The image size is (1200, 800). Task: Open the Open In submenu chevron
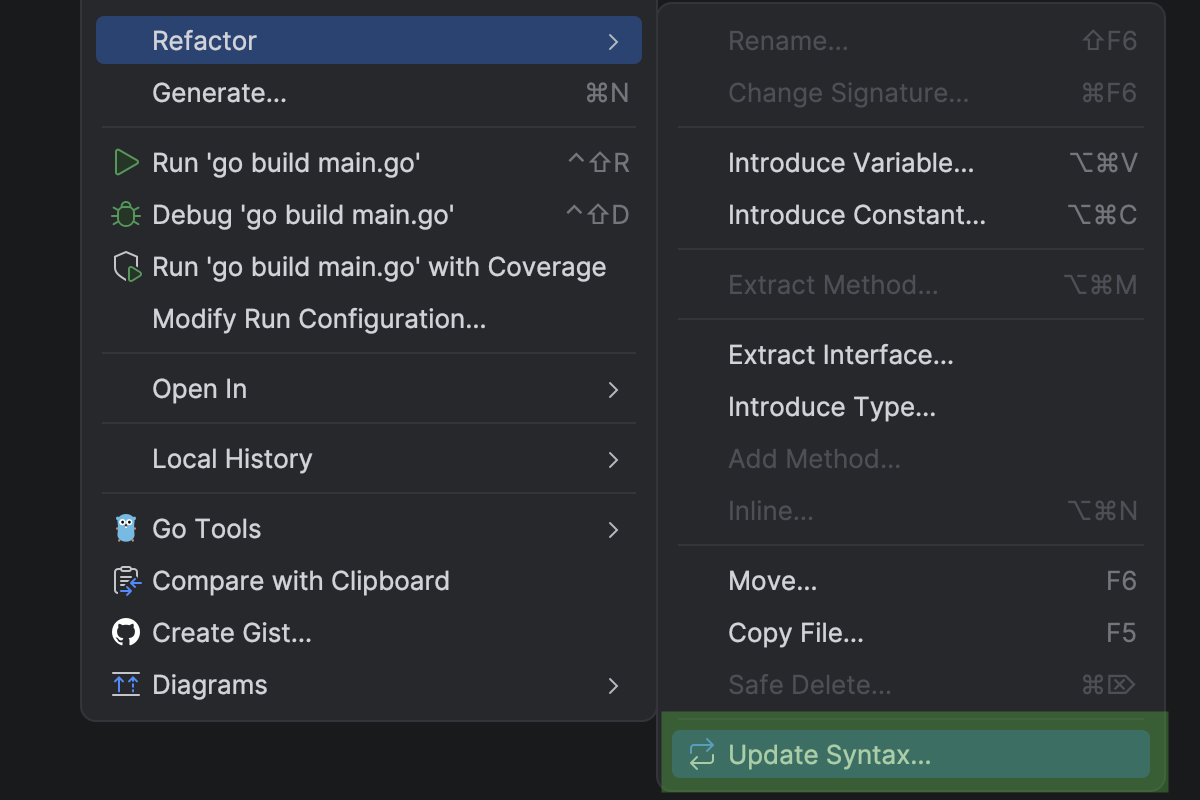click(x=613, y=390)
